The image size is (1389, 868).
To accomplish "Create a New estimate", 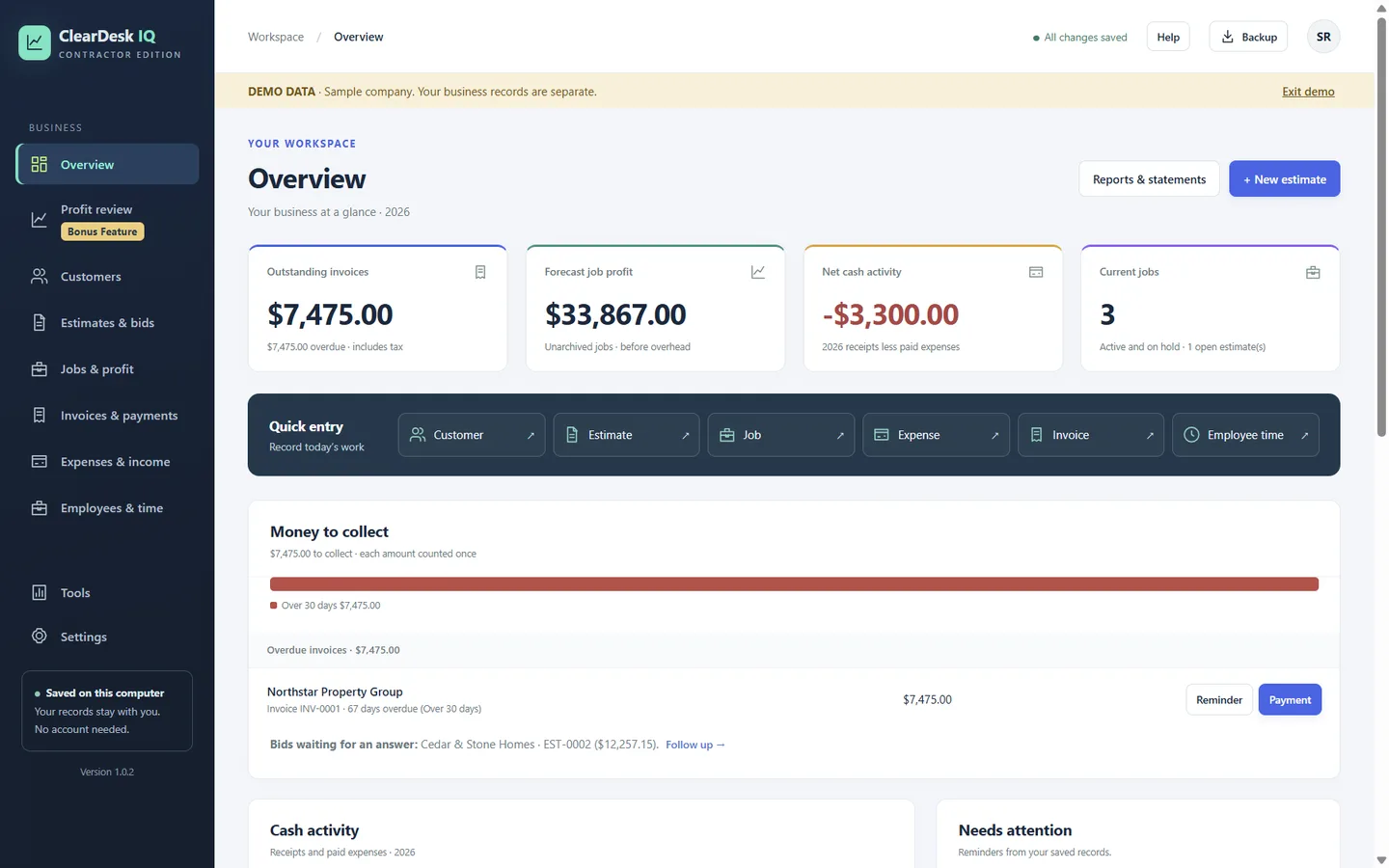I will (1284, 179).
